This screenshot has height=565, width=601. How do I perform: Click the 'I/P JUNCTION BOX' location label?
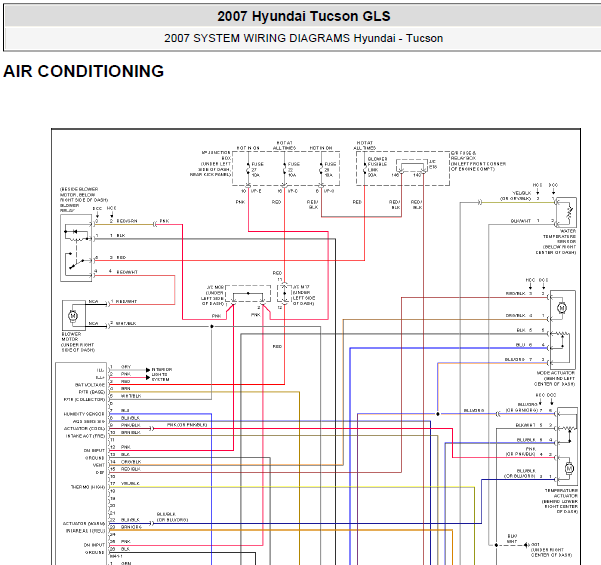pyautogui.click(x=215, y=155)
